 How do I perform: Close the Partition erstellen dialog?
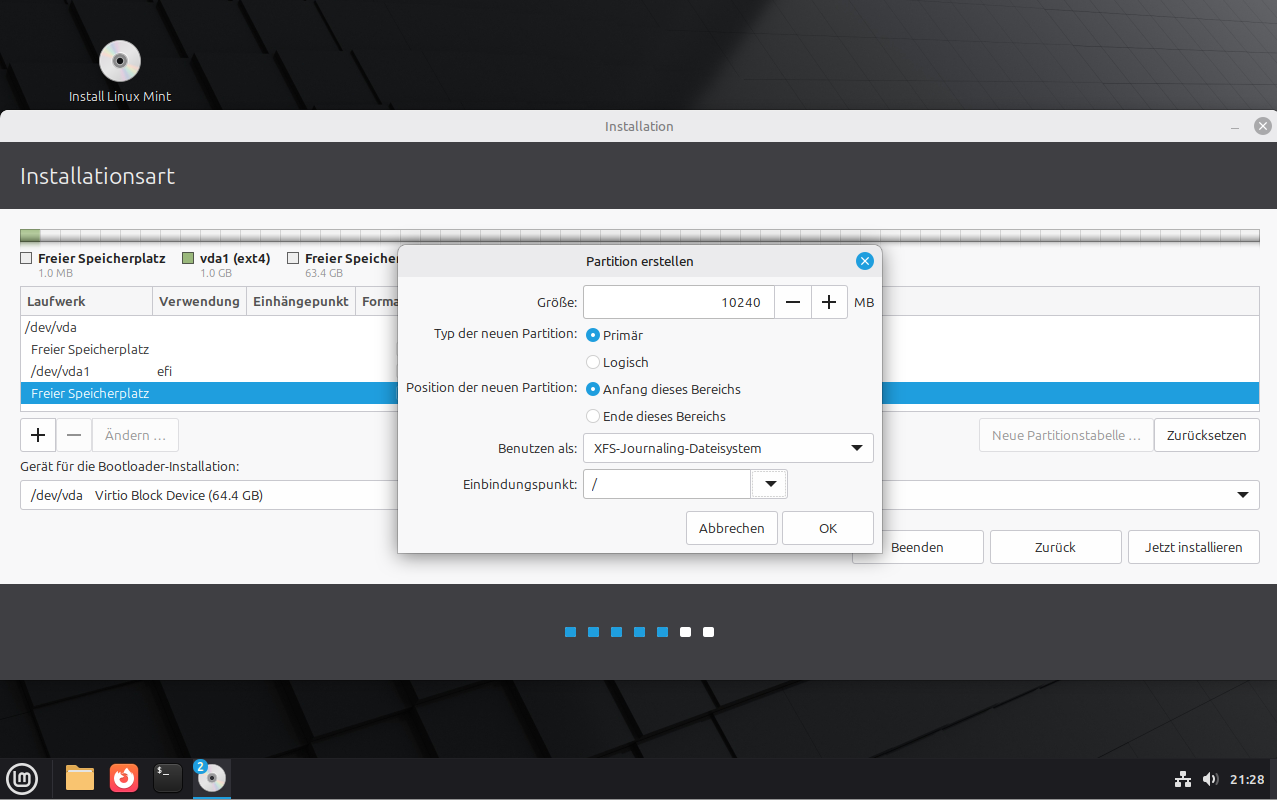coord(865,261)
